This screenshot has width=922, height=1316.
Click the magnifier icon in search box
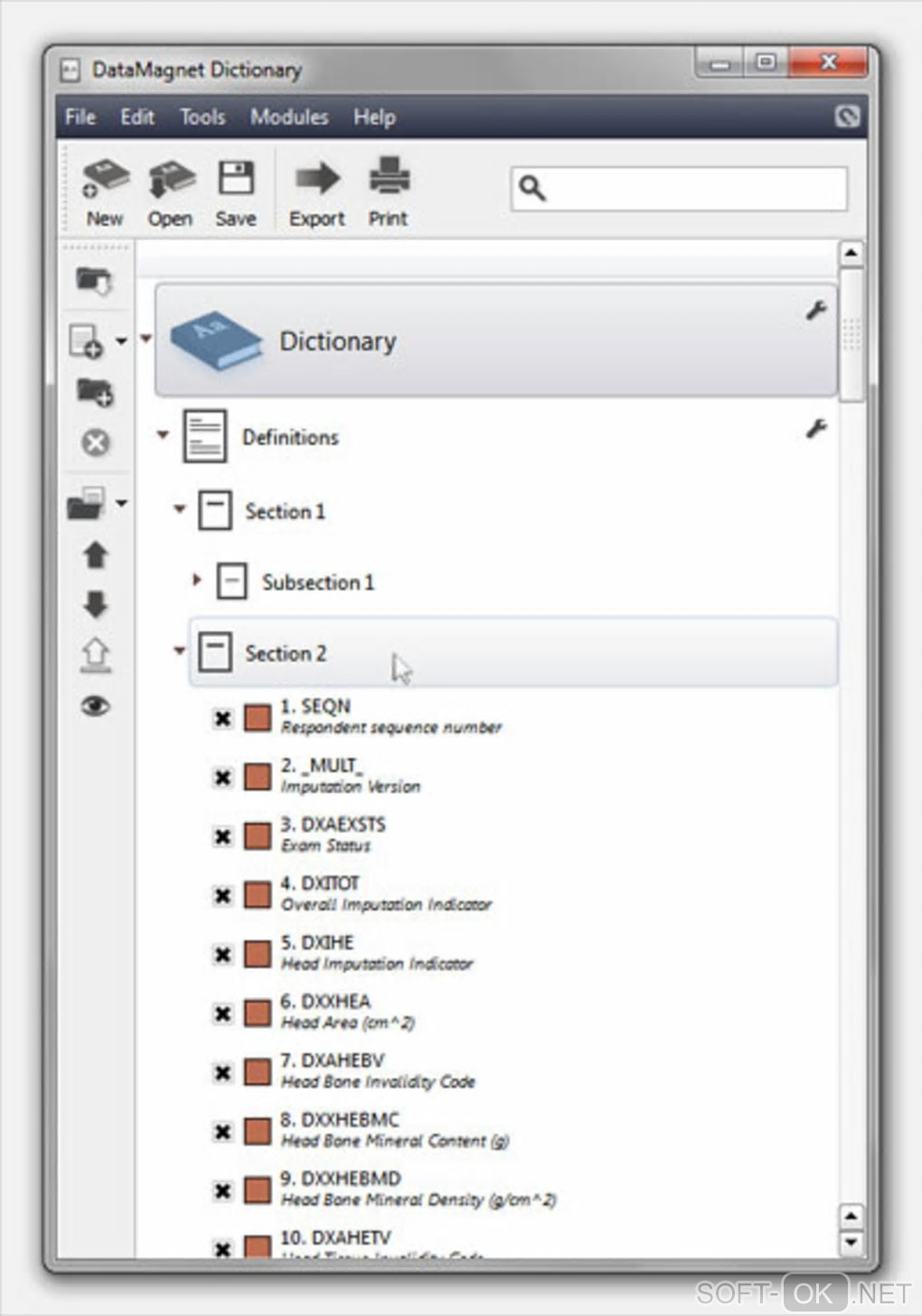[x=532, y=188]
